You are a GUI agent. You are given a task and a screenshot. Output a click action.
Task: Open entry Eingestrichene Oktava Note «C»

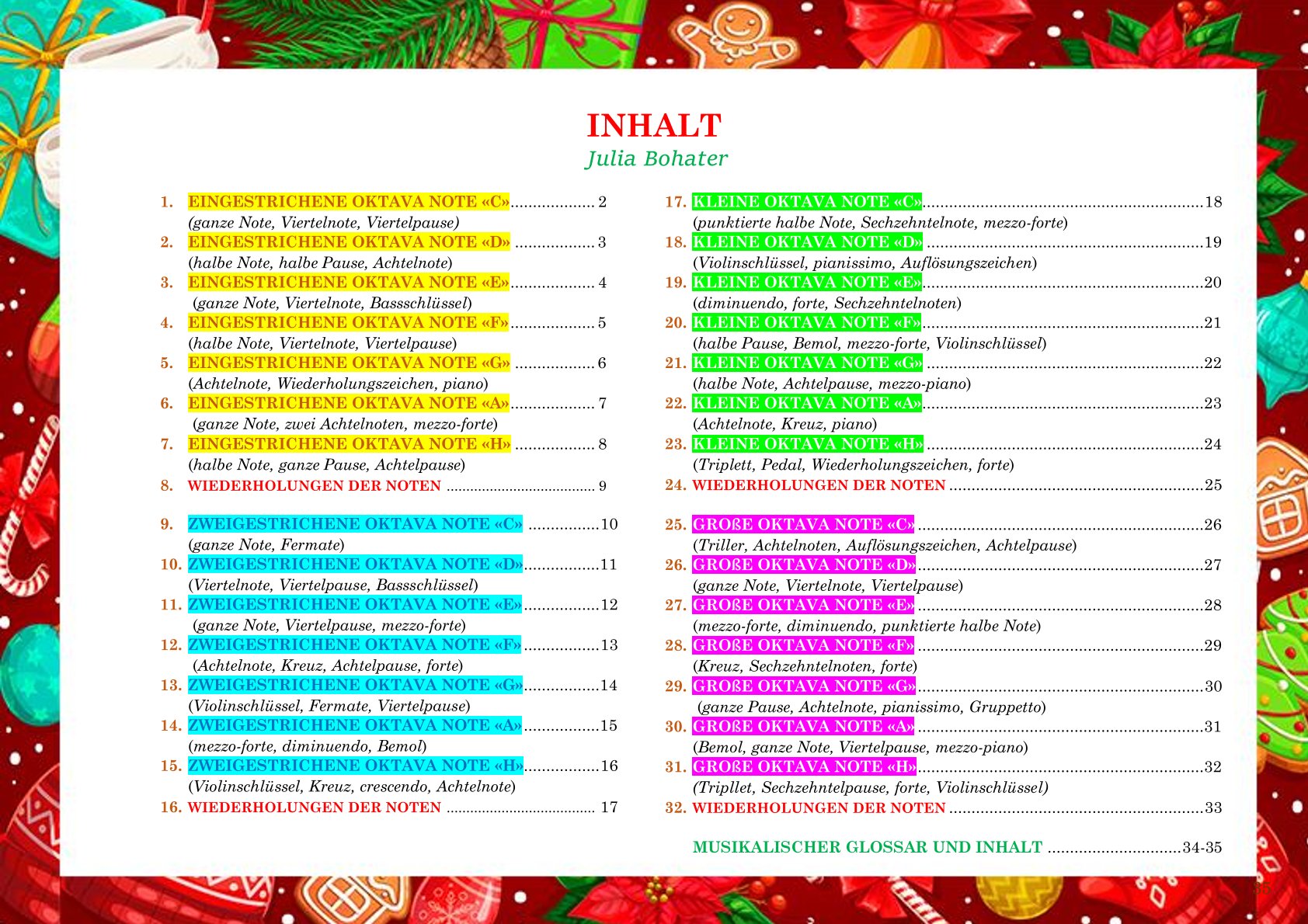[349, 202]
